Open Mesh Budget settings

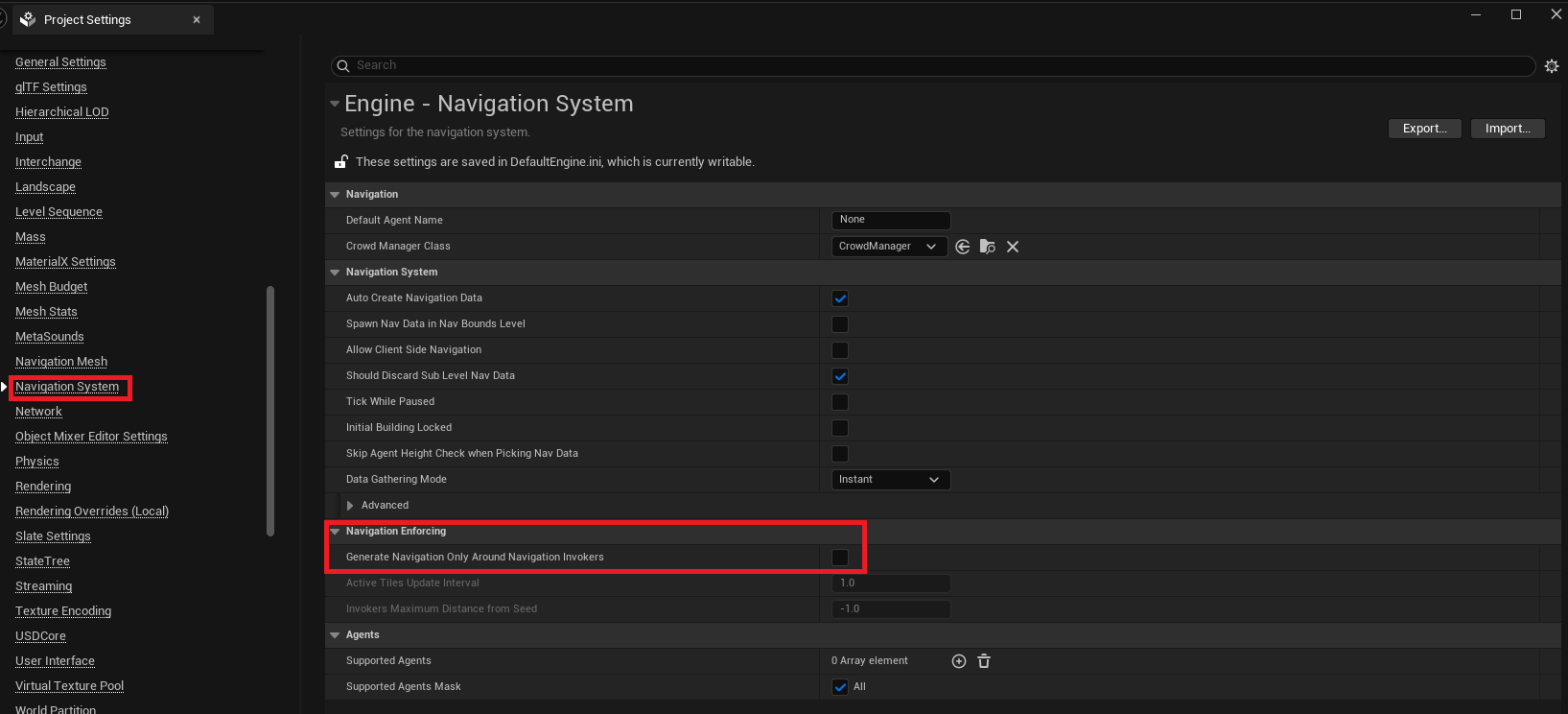point(51,287)
